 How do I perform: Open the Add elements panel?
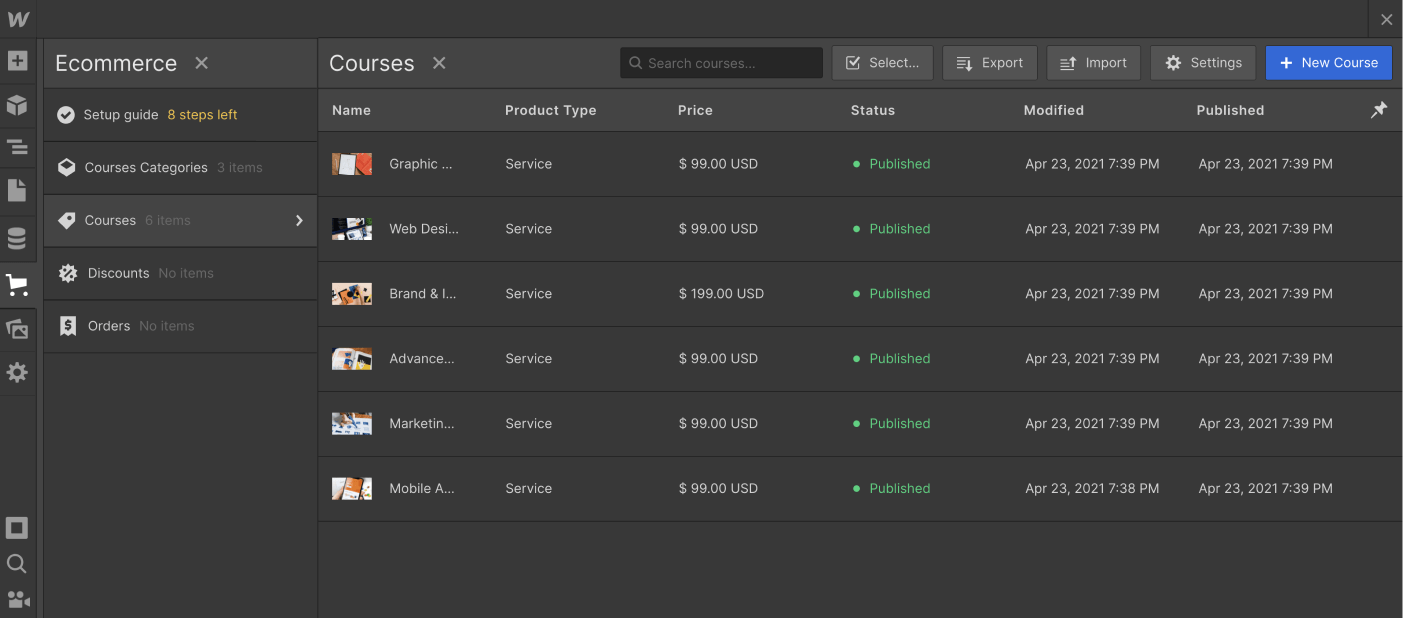coord(17,61)
